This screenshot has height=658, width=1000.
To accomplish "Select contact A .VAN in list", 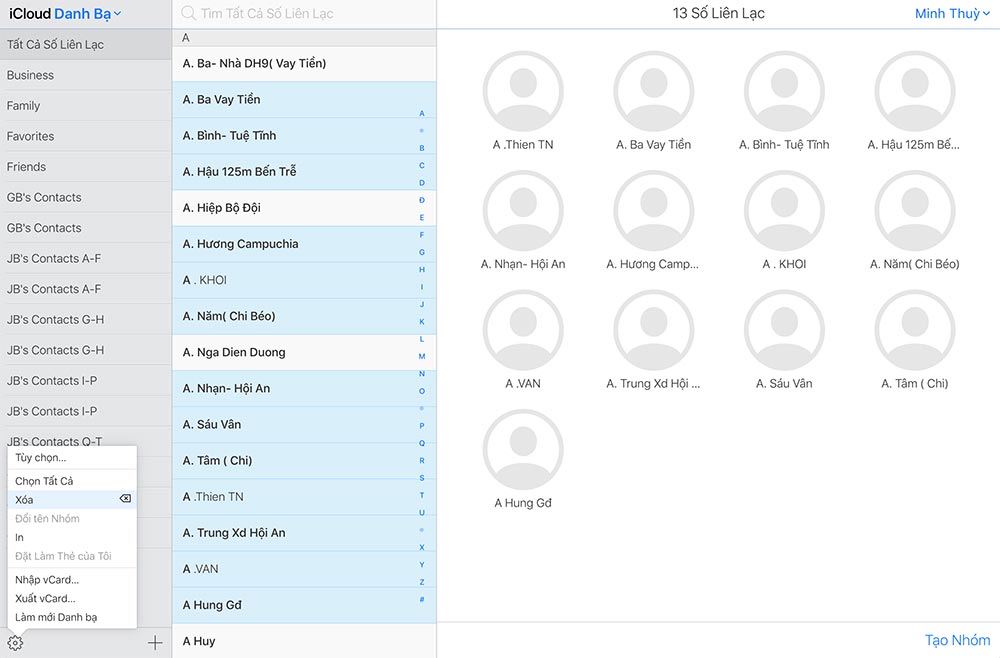I will [304, 569].
